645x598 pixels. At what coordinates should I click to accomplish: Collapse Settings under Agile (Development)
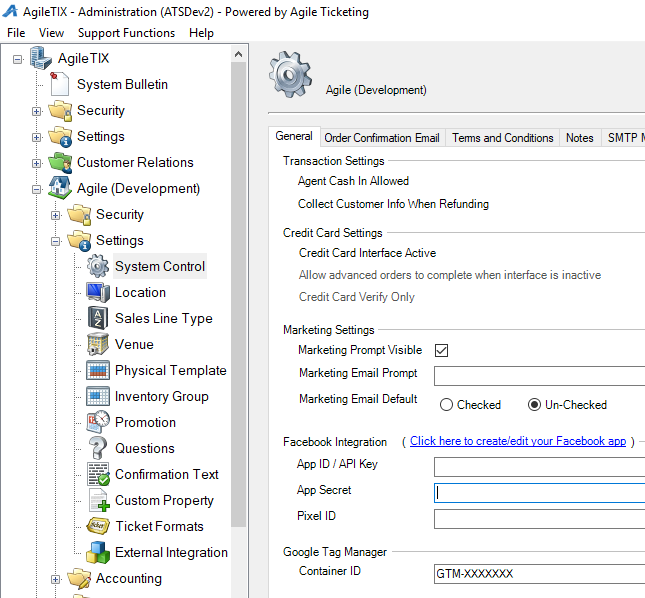(x=55, y=241)
